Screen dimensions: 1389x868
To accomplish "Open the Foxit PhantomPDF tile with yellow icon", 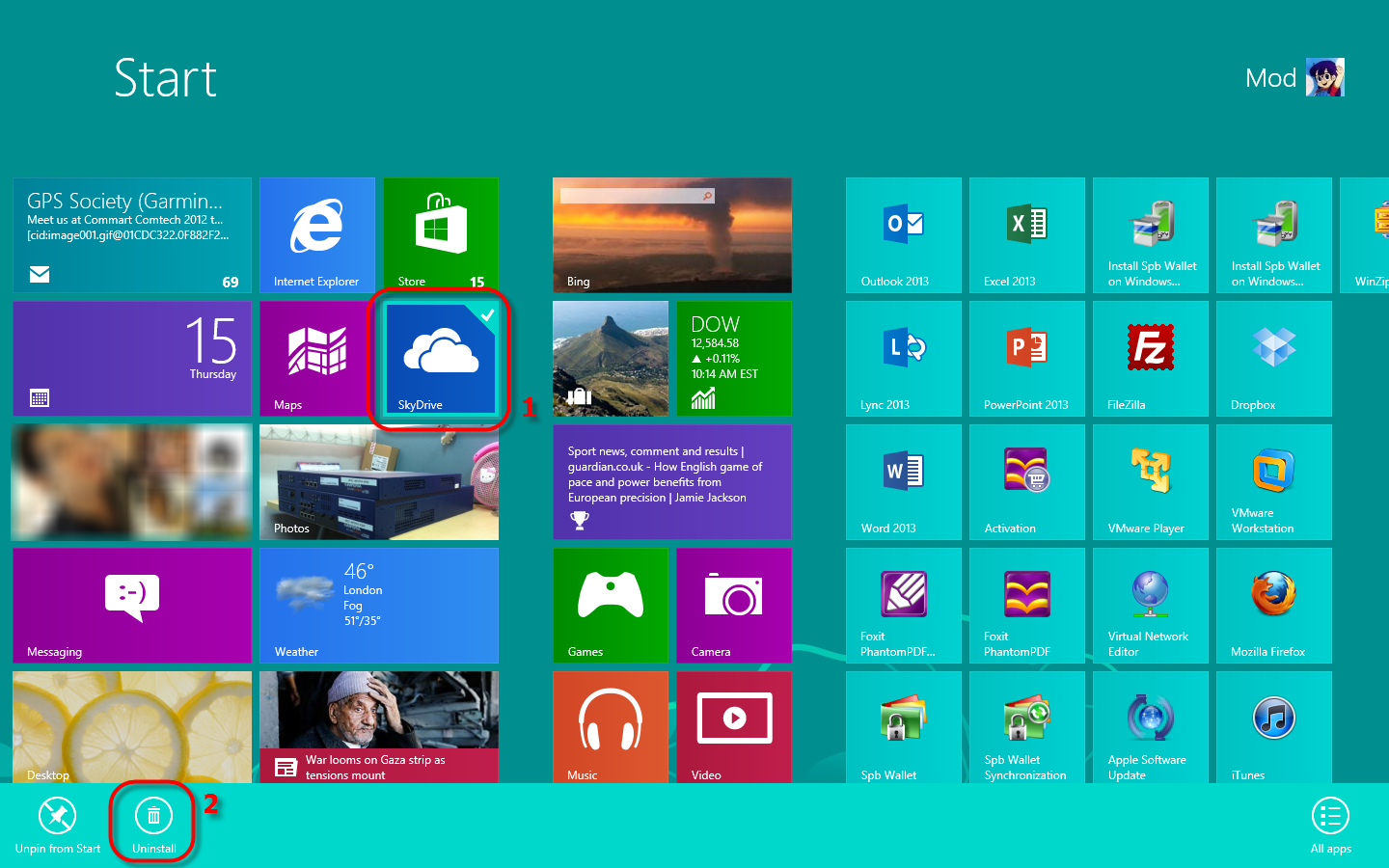I will (x=1027, y=606).
